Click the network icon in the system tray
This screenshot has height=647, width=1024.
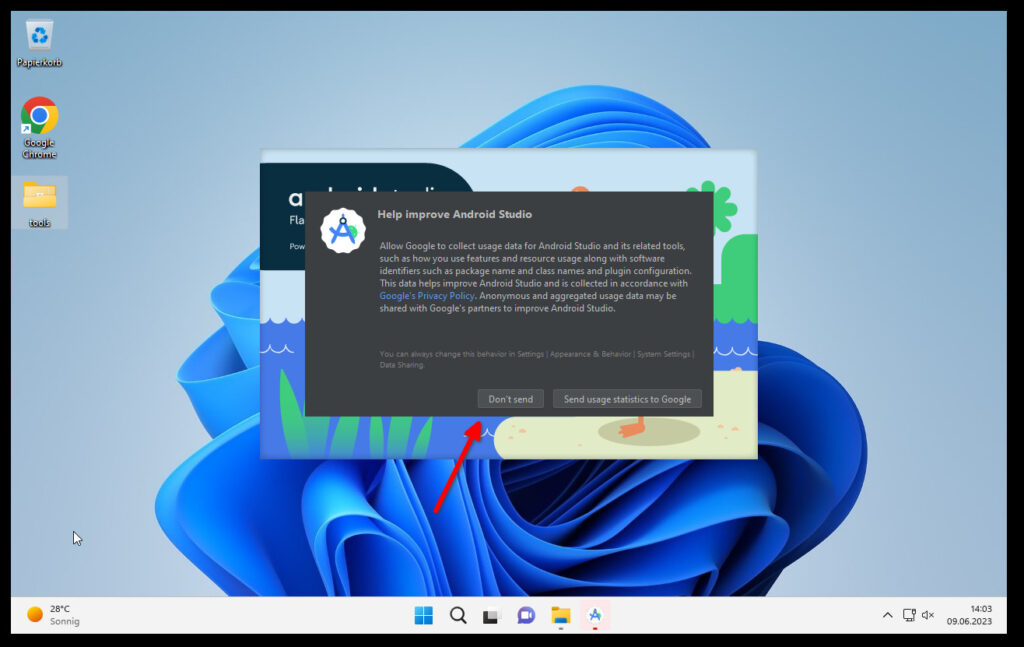click(x=909, y=615)
